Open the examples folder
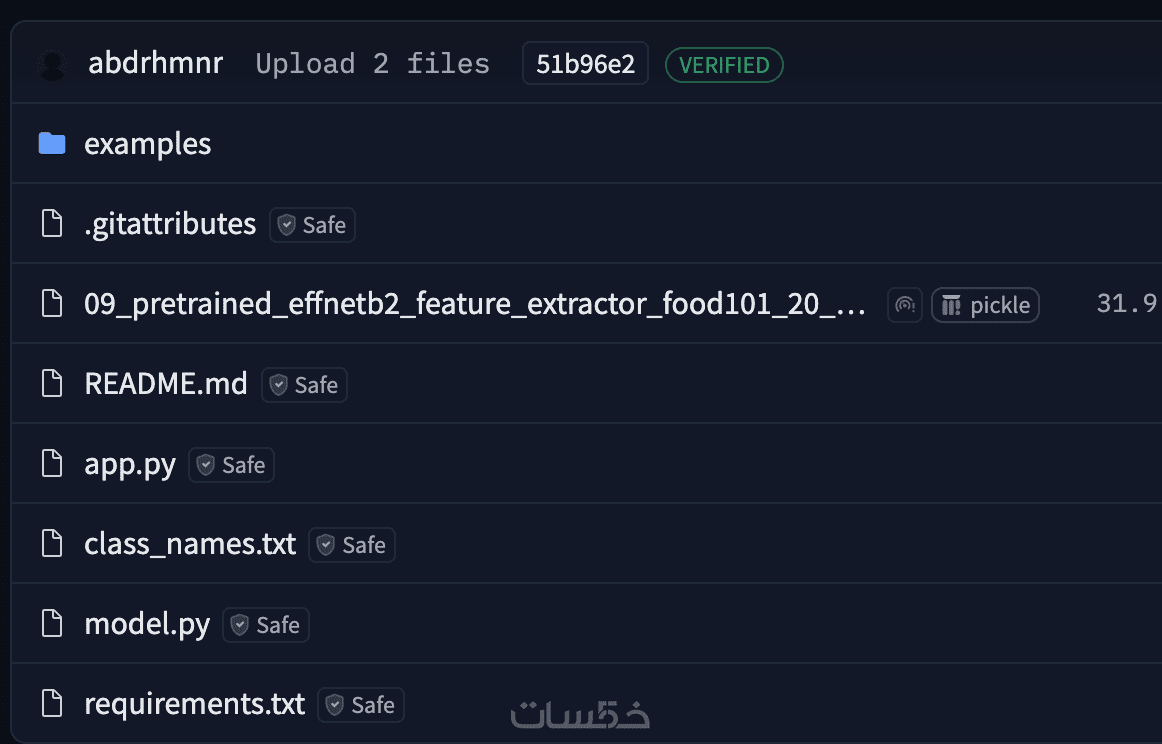Image resolution: width=1162 pixels, height=744 pixels. click(147, 144)
